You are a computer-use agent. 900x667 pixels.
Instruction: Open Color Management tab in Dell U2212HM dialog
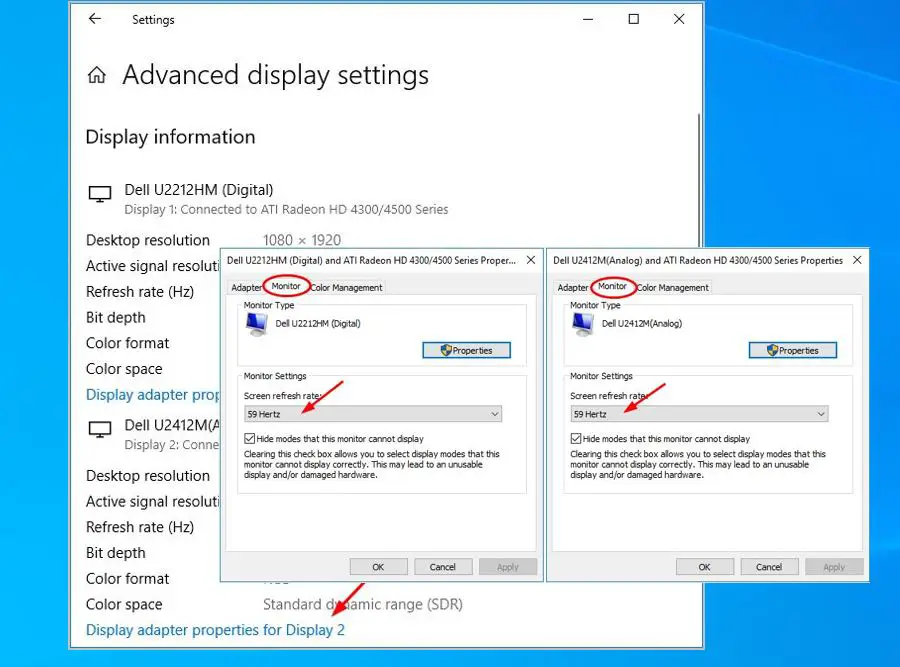[x=346, y=288]
